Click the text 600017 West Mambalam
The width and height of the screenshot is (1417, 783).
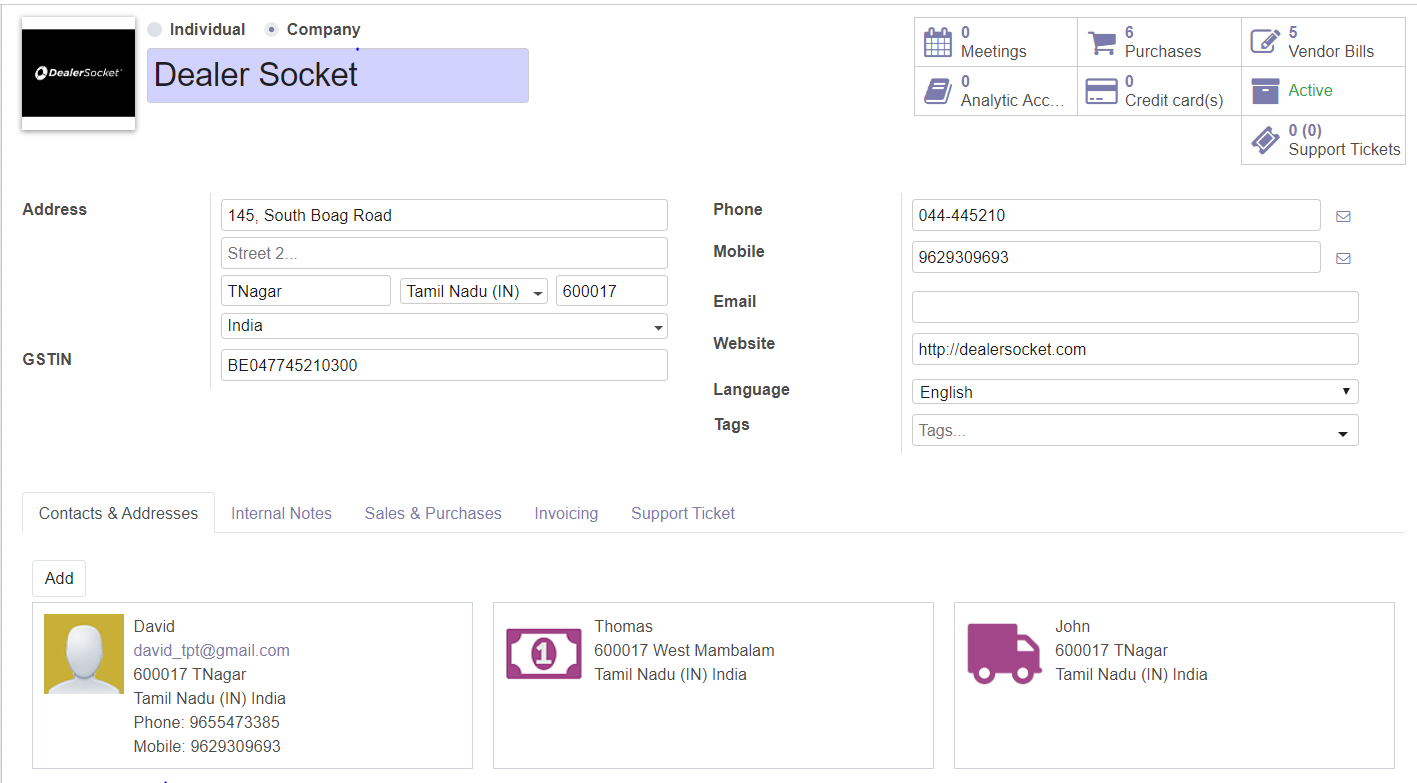tap(685, 650)
